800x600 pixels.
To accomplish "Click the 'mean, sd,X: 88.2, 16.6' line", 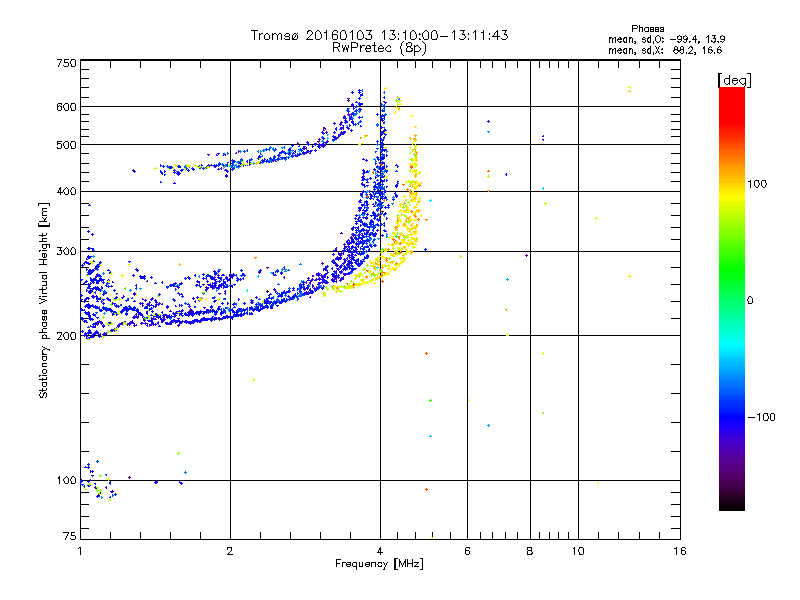I will (665, 50).
